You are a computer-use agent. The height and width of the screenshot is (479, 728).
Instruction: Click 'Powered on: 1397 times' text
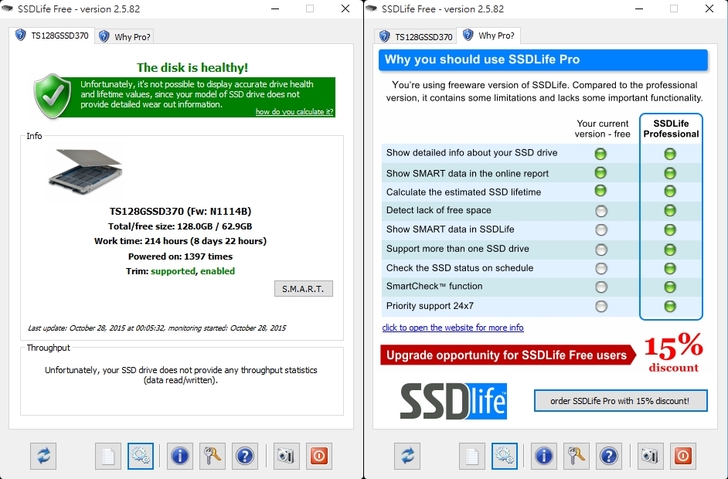pos(180,257)
